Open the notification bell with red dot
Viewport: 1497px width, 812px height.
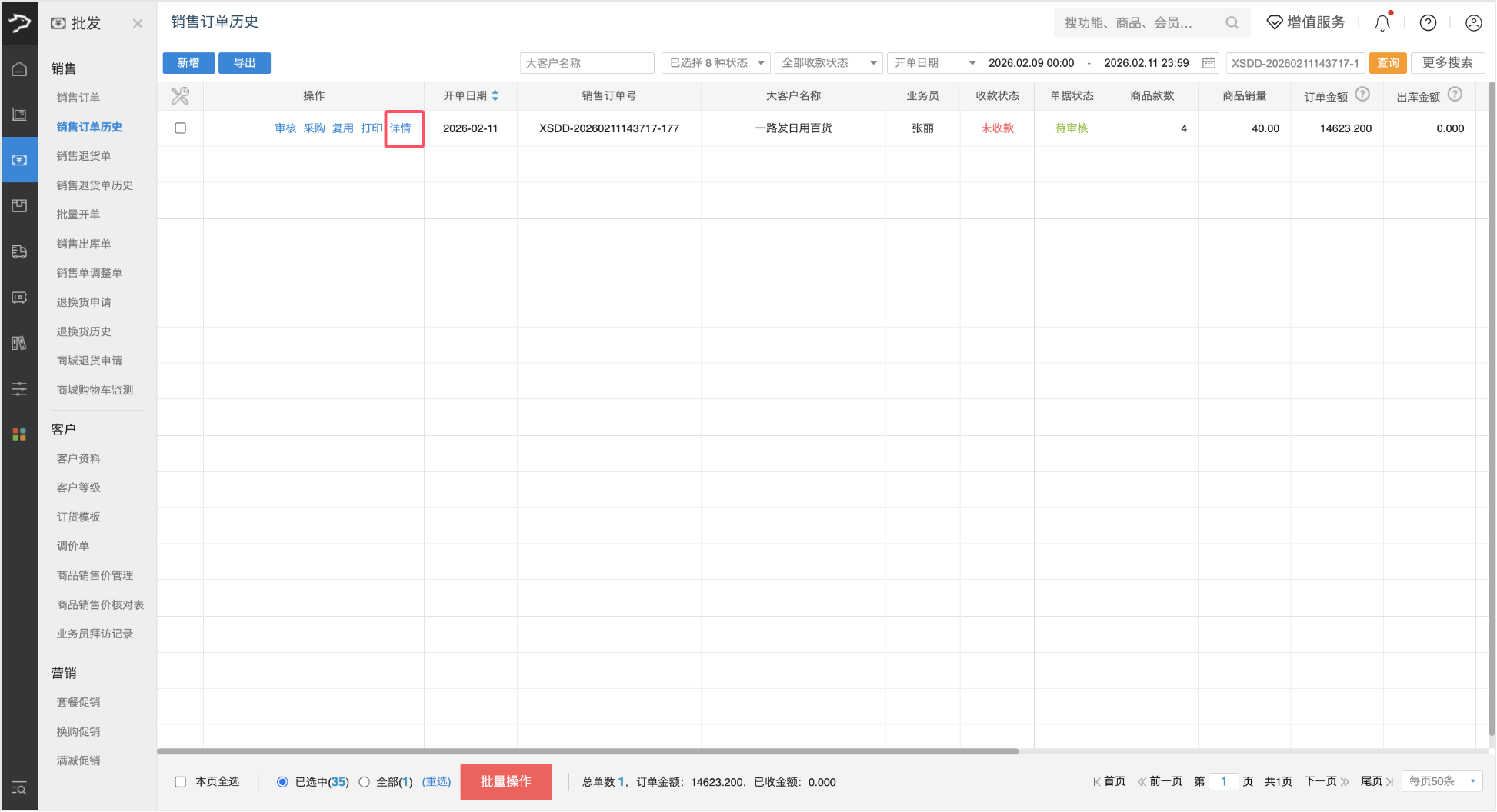pyautogui.click(x=1382, y=22)
